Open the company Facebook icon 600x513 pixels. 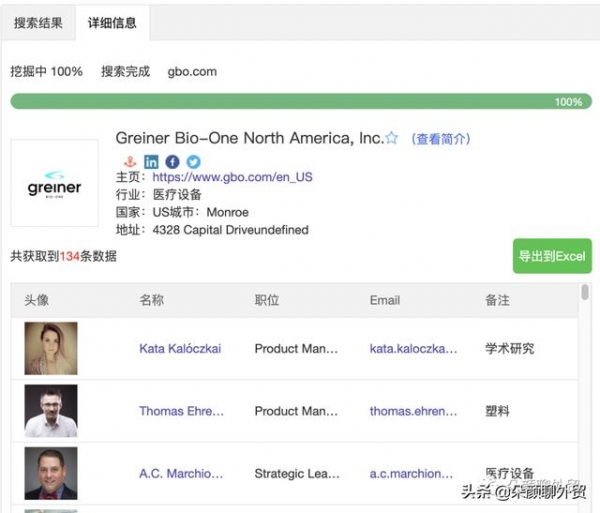click(172, 161)
